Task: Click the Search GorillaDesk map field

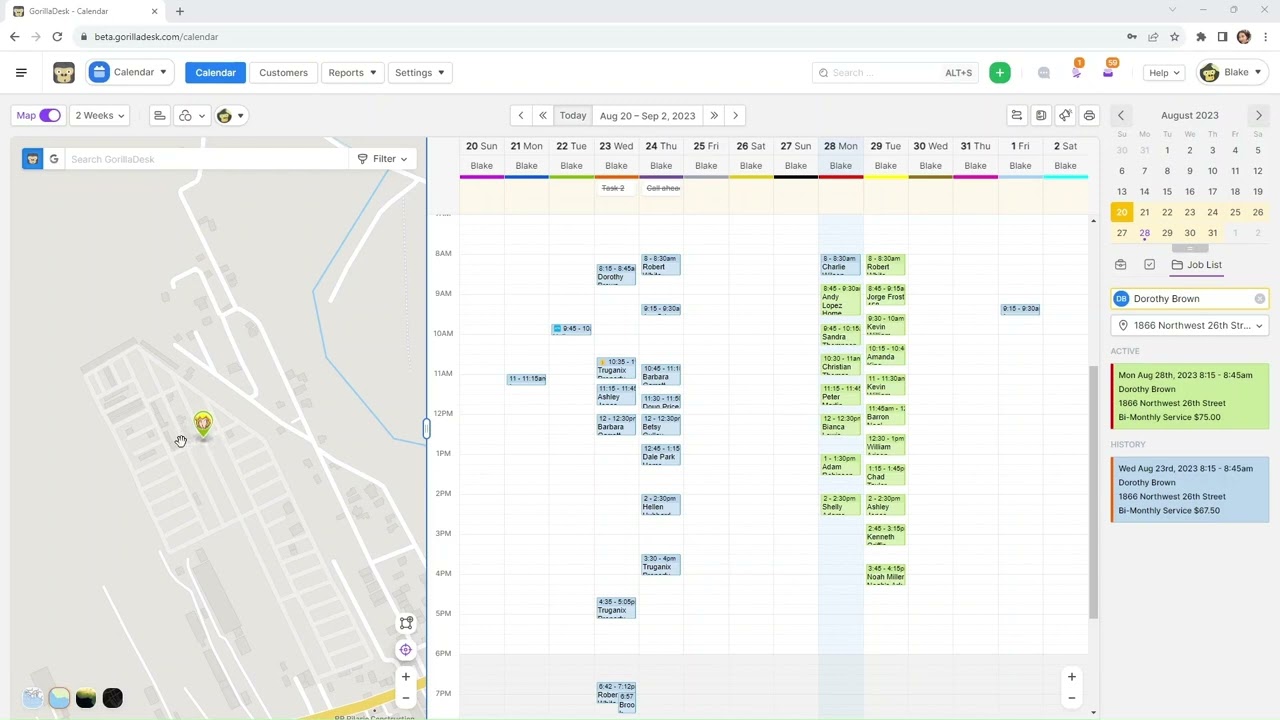Action: click(207, 159)
